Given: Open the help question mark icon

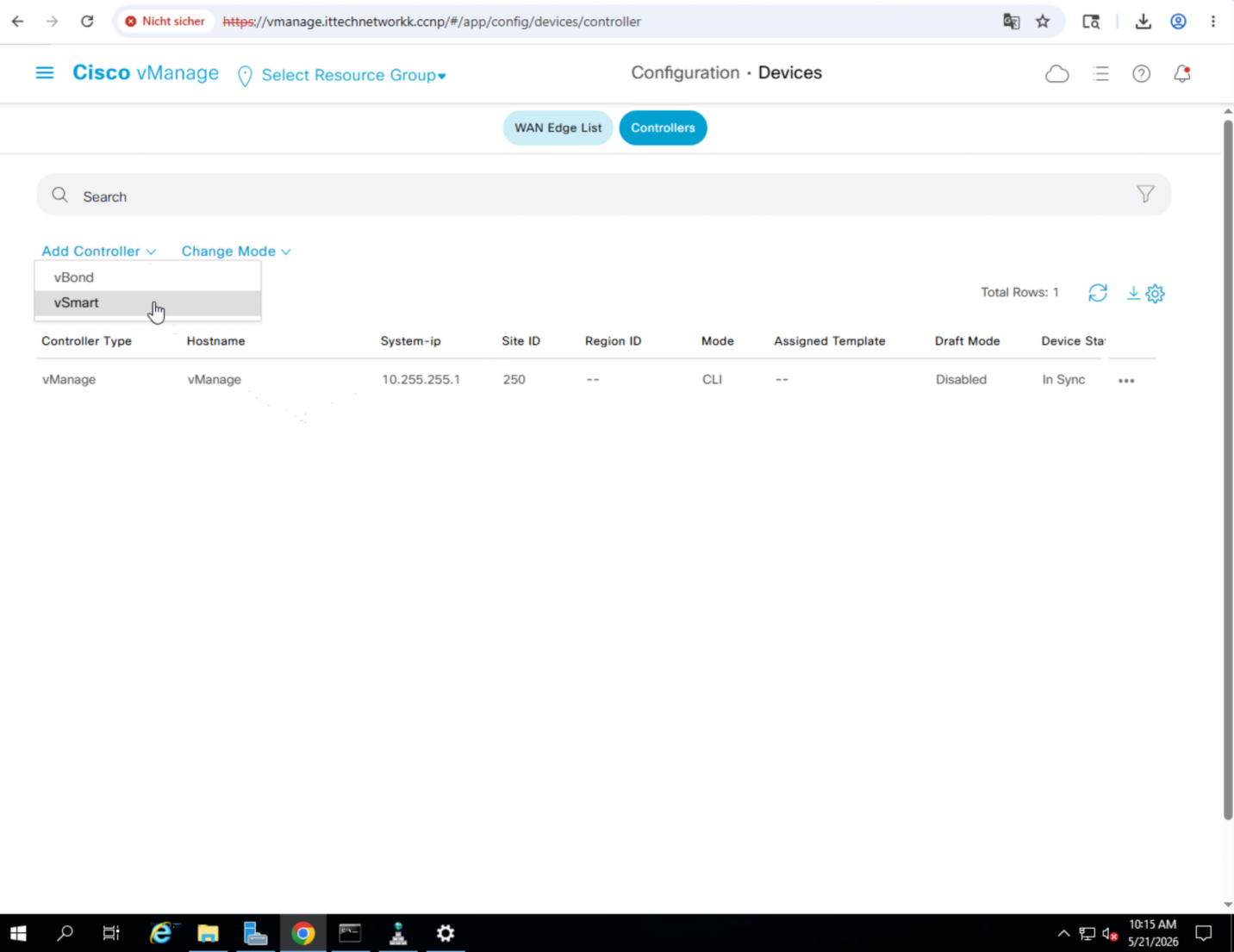Looking at the screenshot, I should tap(1142, 74).
